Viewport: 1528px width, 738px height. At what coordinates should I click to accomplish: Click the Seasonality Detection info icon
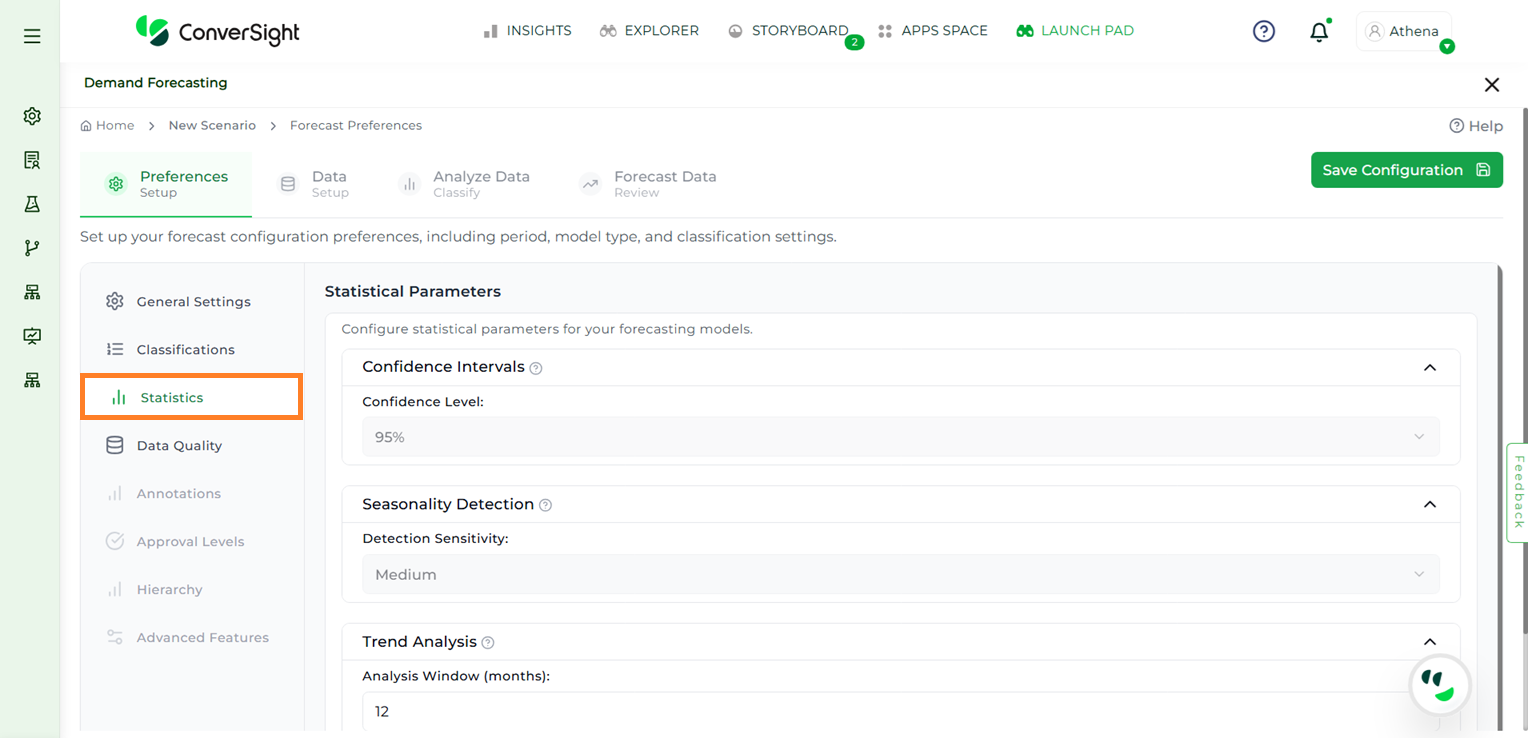coord(545,505)
